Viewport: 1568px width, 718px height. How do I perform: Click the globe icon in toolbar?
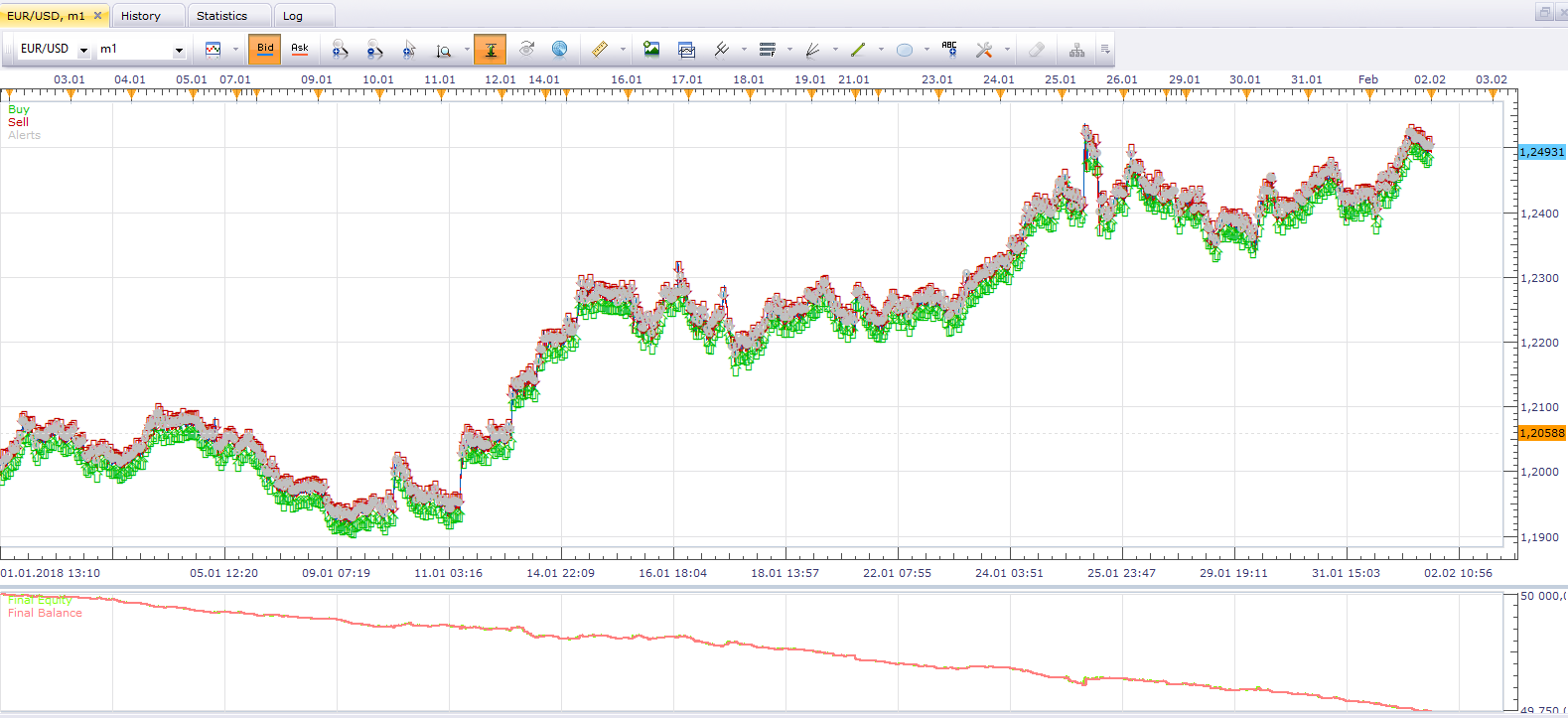click(x=560, y=49)
